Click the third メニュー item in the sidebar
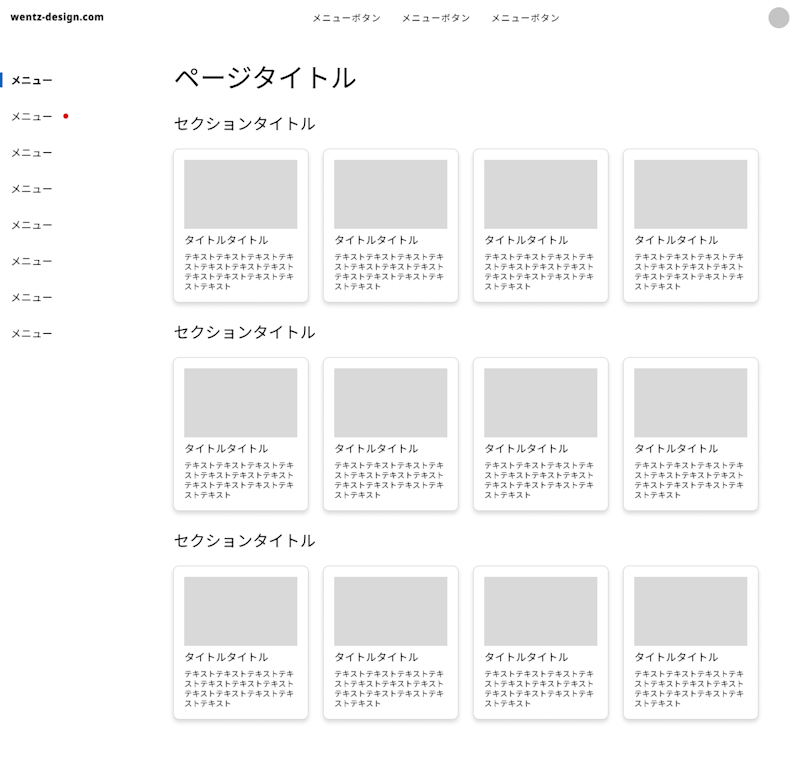The height and width of the screenshot is (761, 800). [x=30, y=153]
